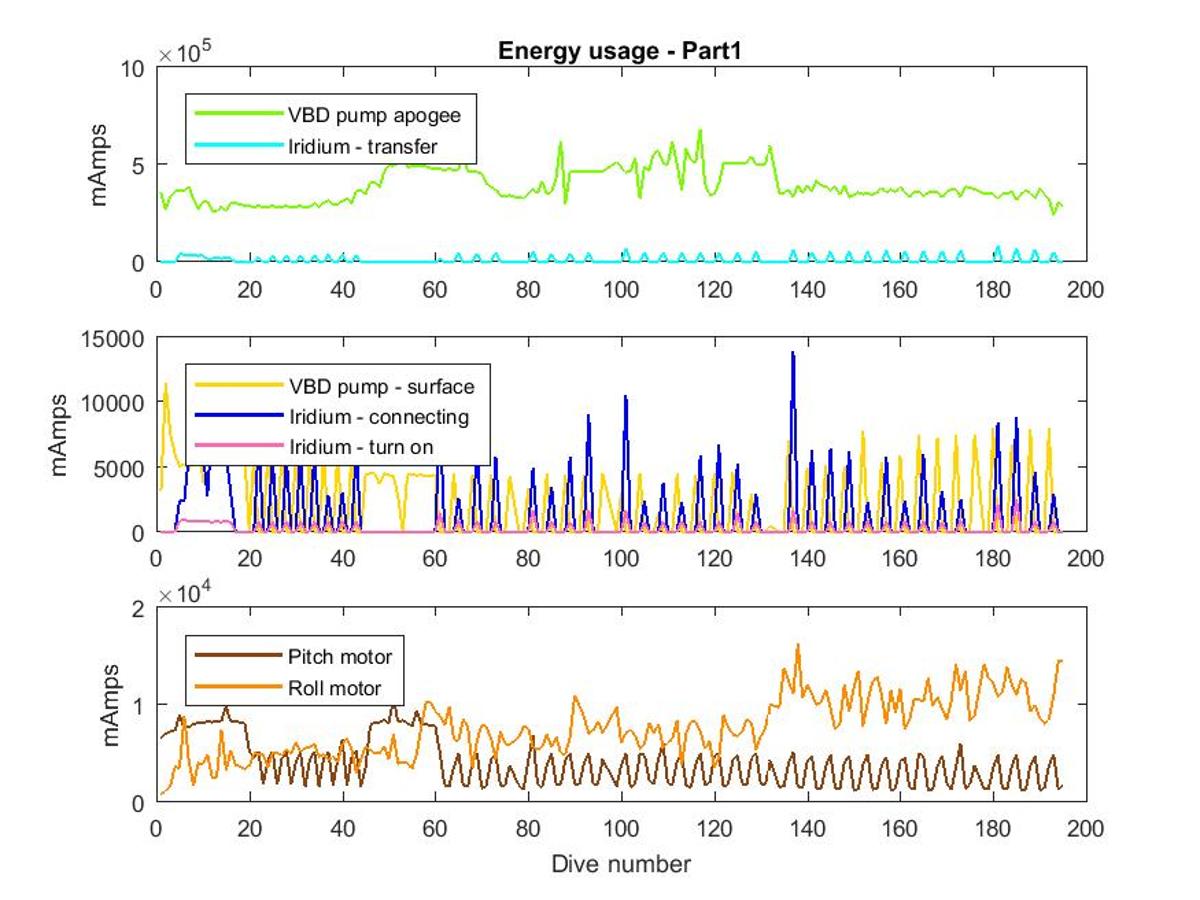Select 'VBD pump apogee' legend label

[374, 115]
